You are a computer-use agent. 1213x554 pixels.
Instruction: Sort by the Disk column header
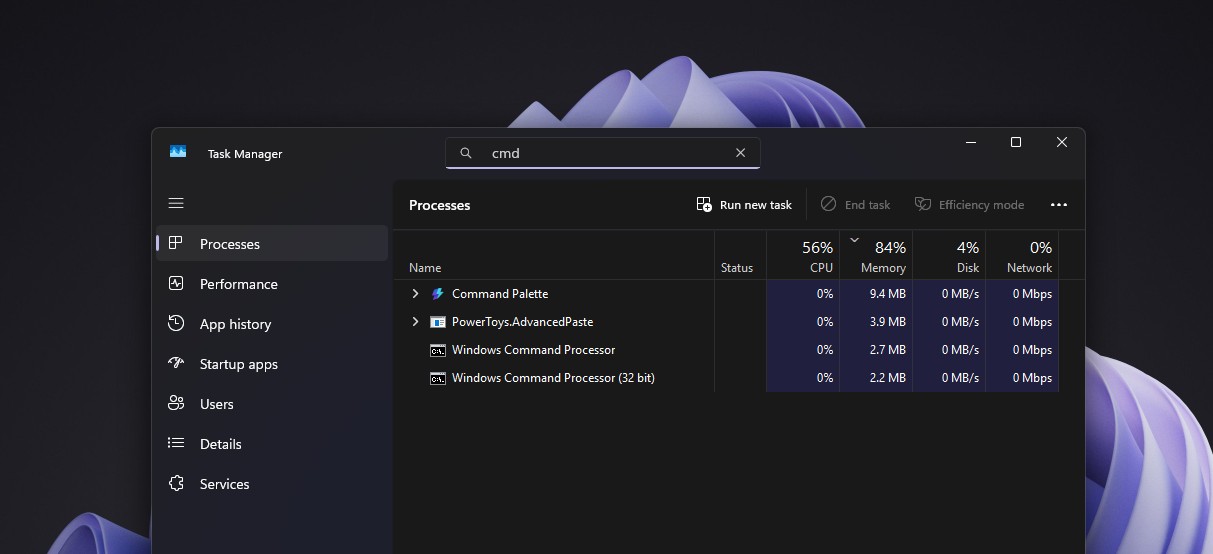click(x=949, y=256)
